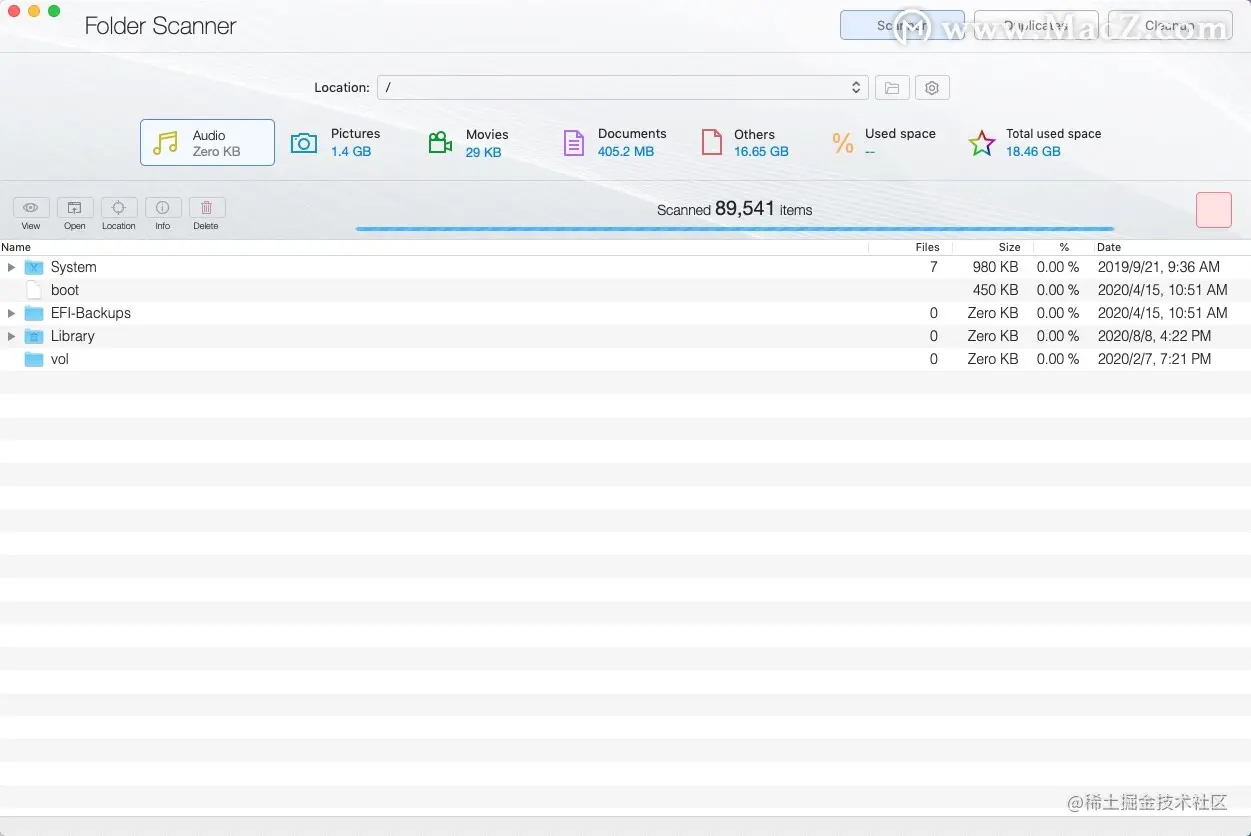This screenshot has width=1251, height=836.
Task: Select the boot file icon
Action: 34,290
